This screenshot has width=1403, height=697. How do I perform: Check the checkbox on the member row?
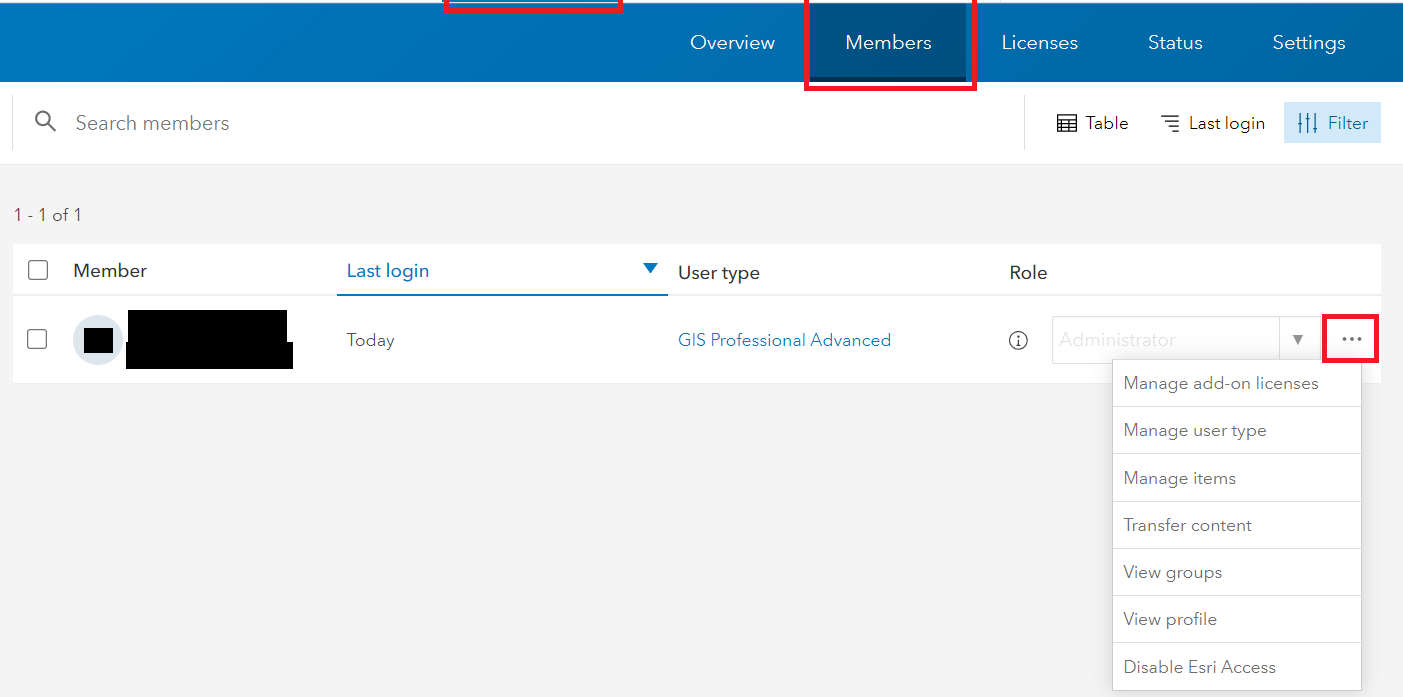[37, 339]
